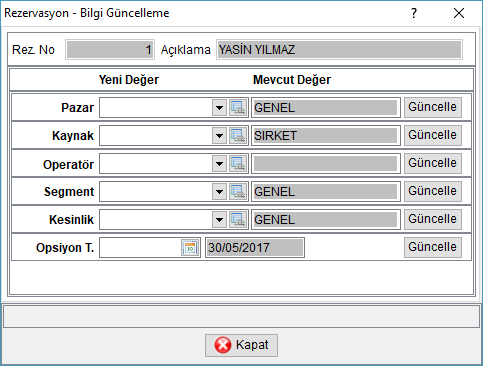Screen dimensions: 483x366
Task: Click the empty current Operatör value field
Action: [326, 164]
